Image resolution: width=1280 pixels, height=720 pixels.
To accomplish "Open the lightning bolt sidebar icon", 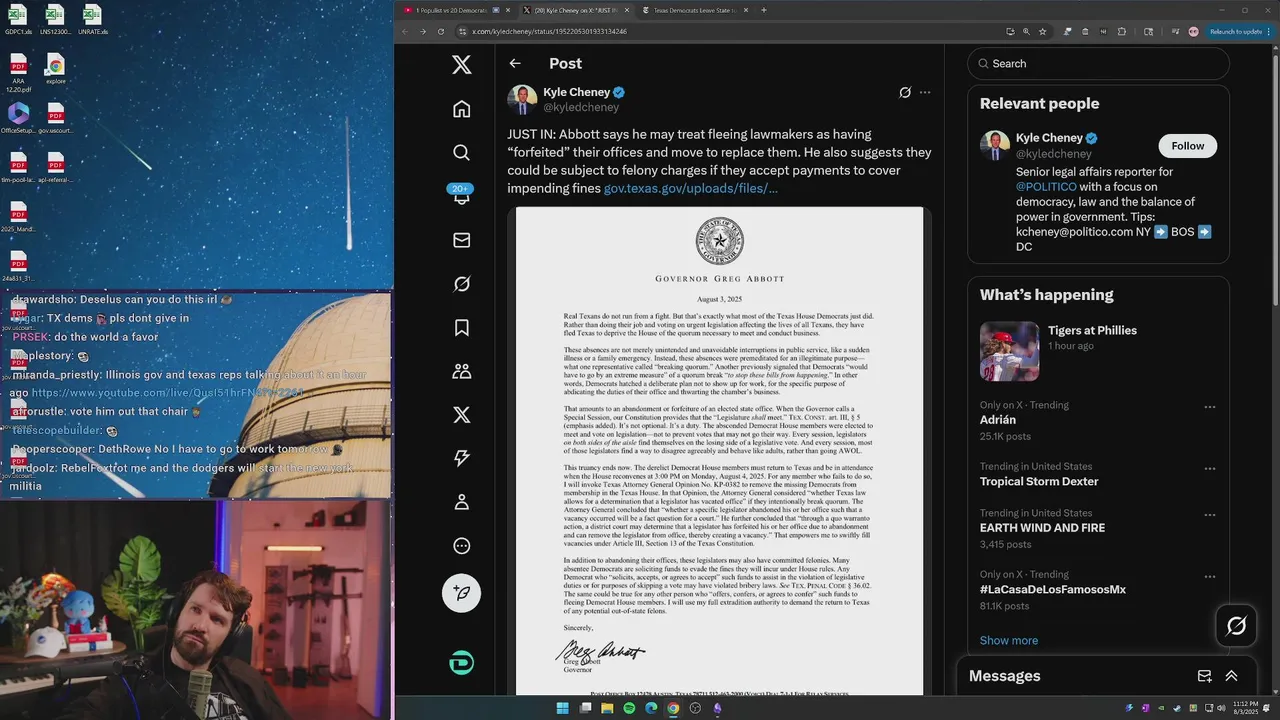I will click(461, 458).
